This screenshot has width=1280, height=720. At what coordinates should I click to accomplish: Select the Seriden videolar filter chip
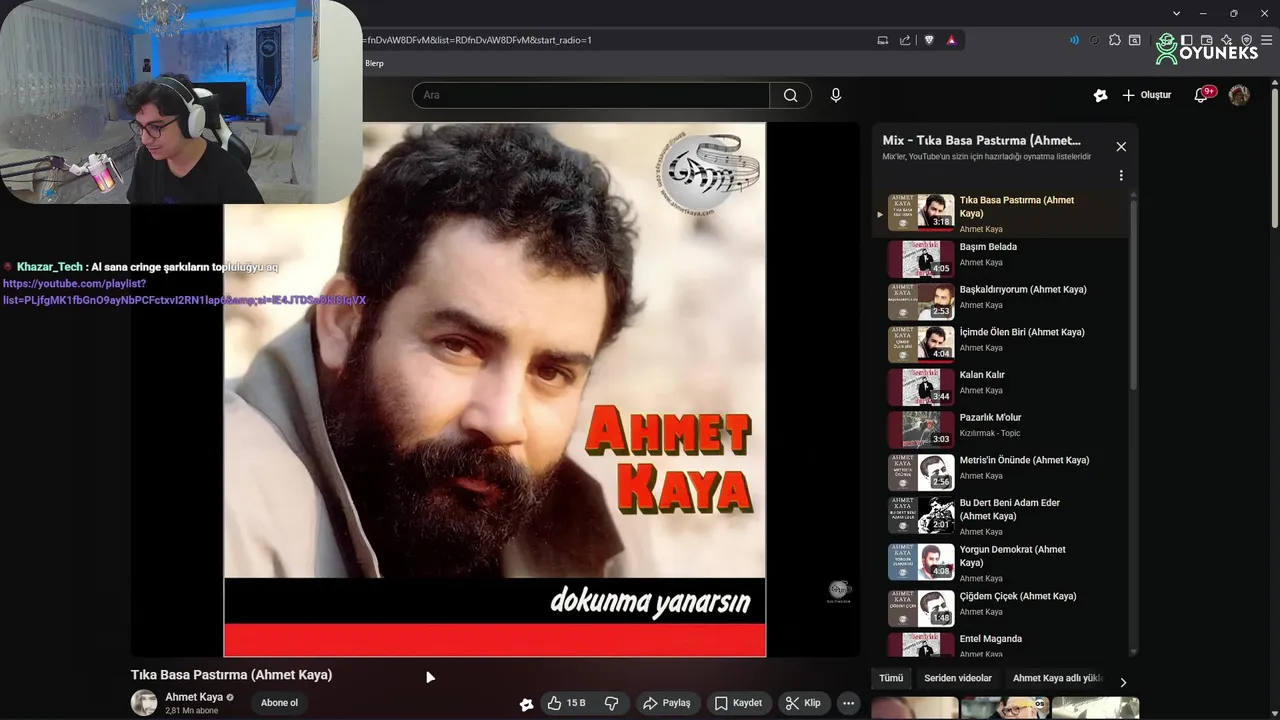tap(958, 678)
